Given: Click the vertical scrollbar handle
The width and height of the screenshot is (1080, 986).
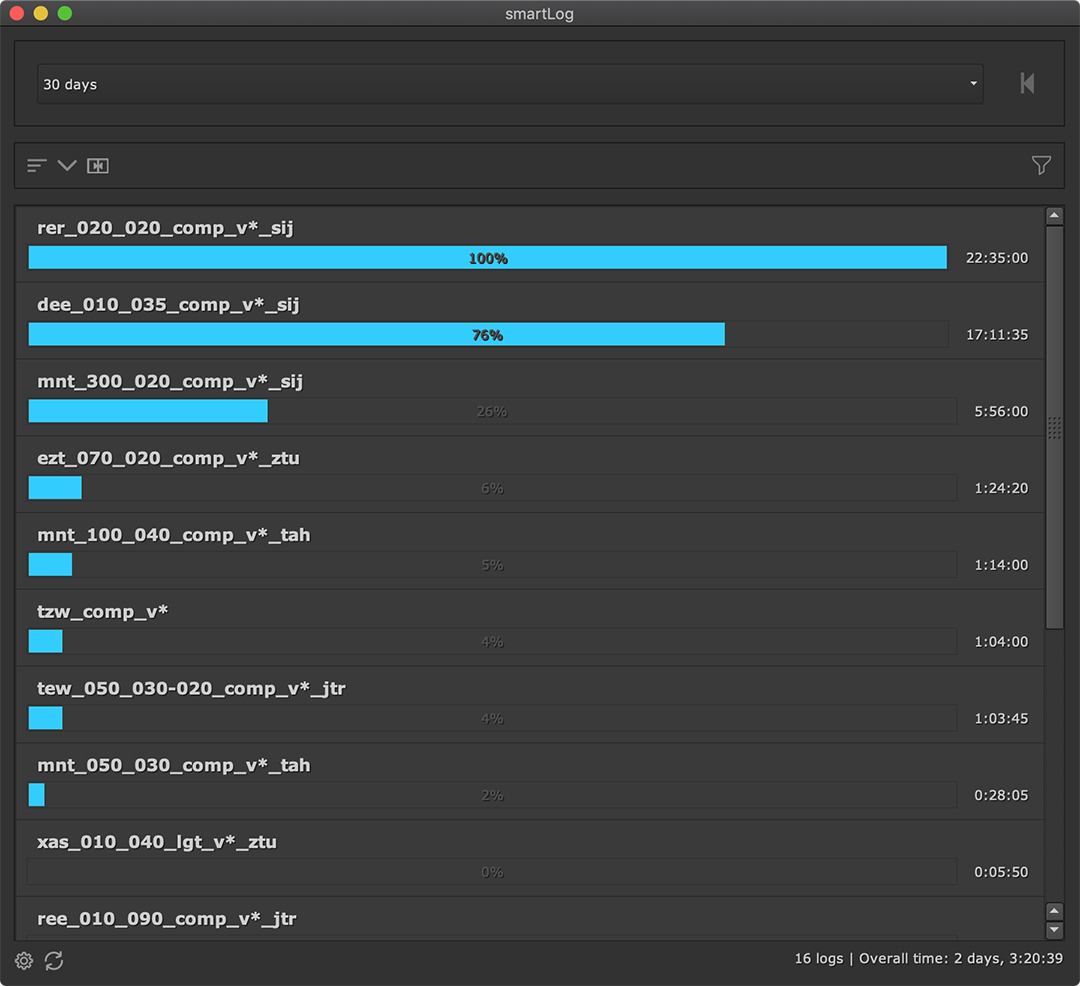Looking at the screenshot, I should [x=1054, y=428].
